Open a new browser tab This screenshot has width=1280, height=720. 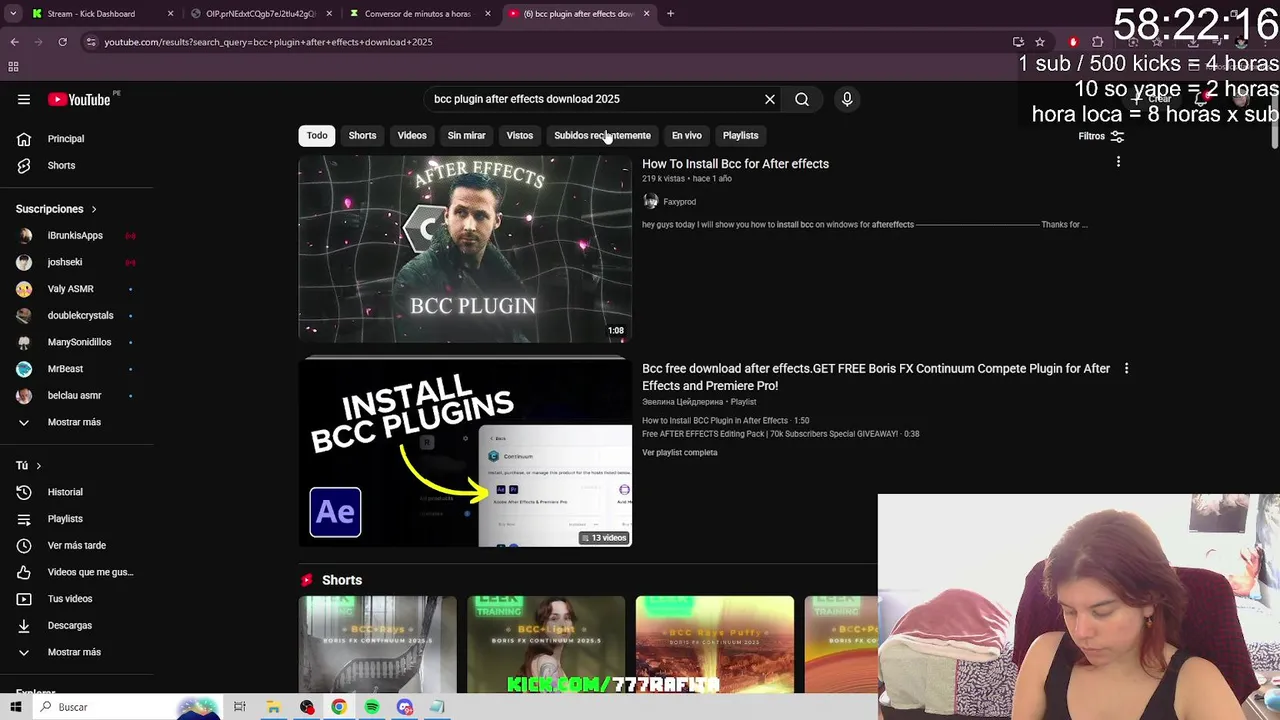pos(670,14)
